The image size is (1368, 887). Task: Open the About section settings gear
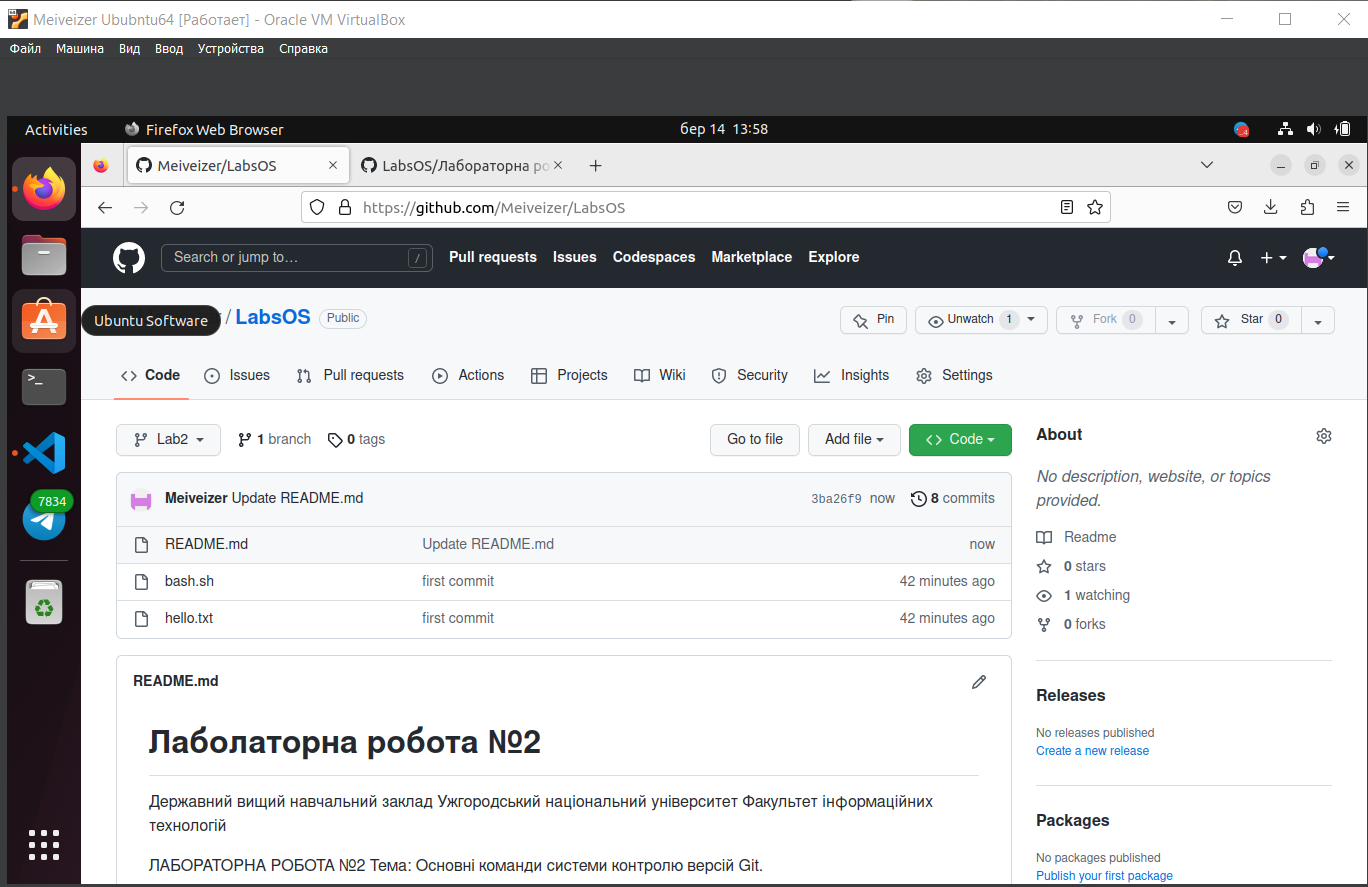pyautogui.click(x=1323, y=435)
